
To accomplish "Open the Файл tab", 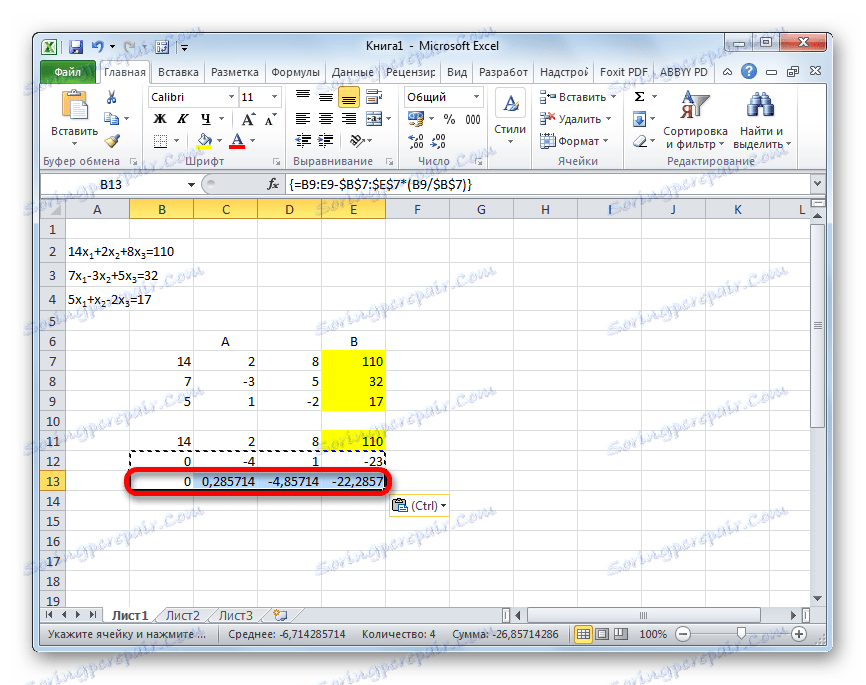I will (x=67, y=72).
